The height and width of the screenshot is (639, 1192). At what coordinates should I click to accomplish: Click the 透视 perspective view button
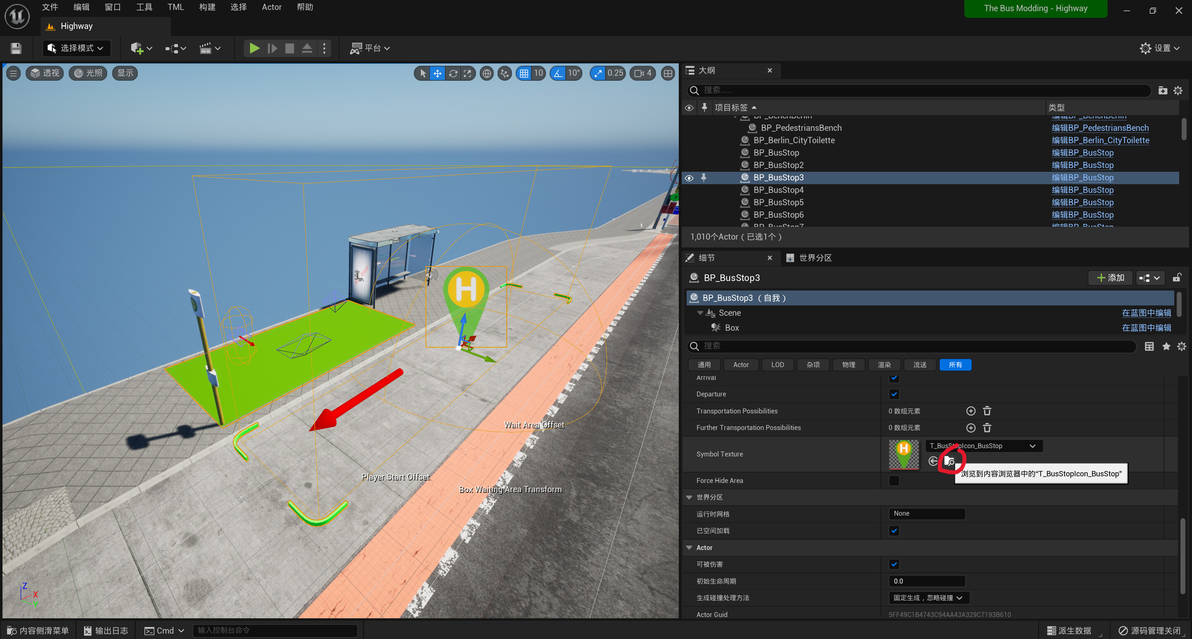tap(44, 73)
